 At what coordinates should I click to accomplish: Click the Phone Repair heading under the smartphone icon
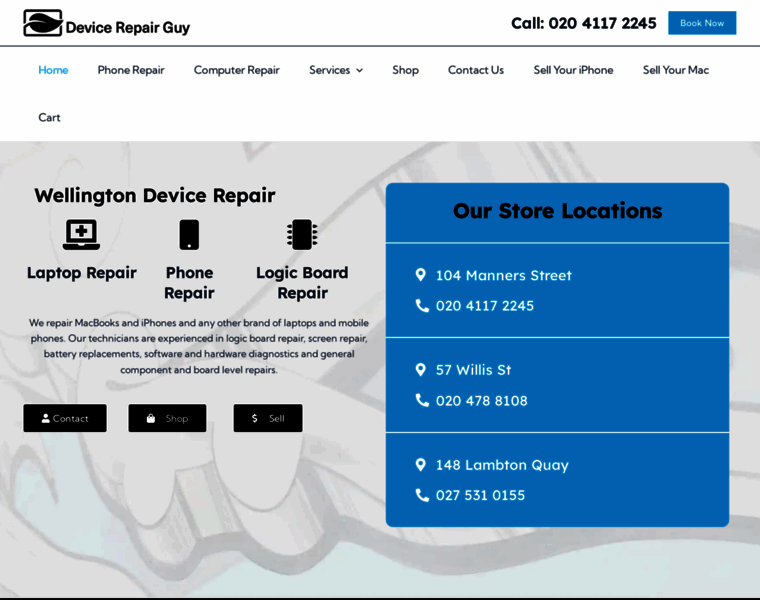(189, 283)
